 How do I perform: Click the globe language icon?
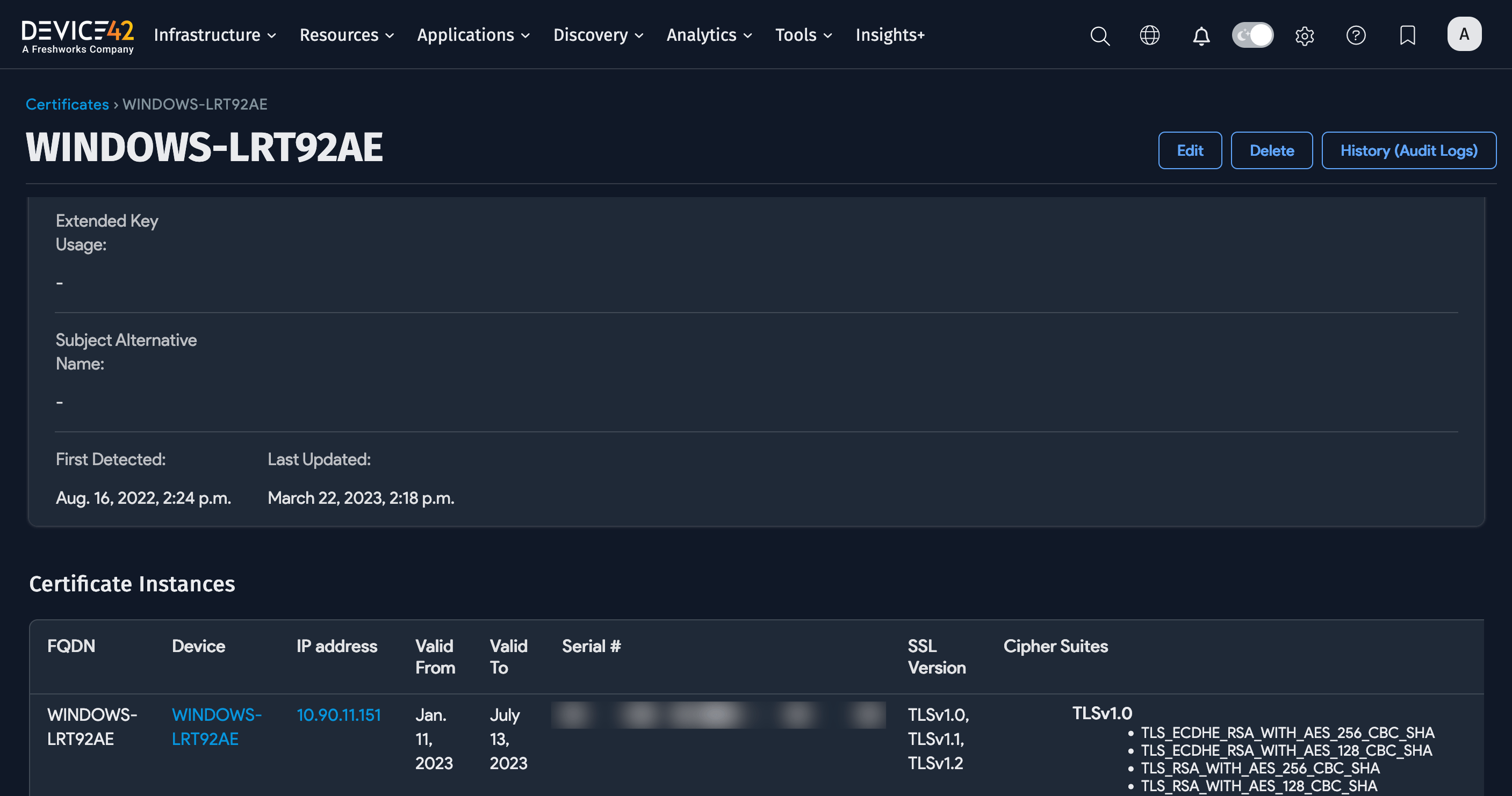(1149, 35)
